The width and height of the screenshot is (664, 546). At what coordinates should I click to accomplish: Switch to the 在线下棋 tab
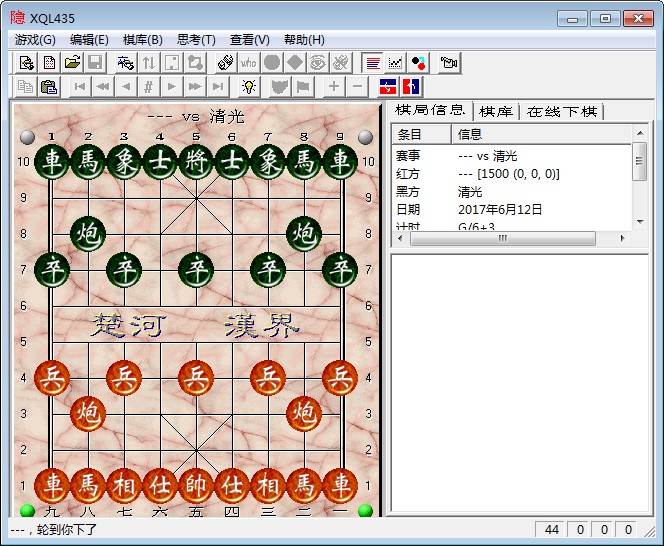562,112
